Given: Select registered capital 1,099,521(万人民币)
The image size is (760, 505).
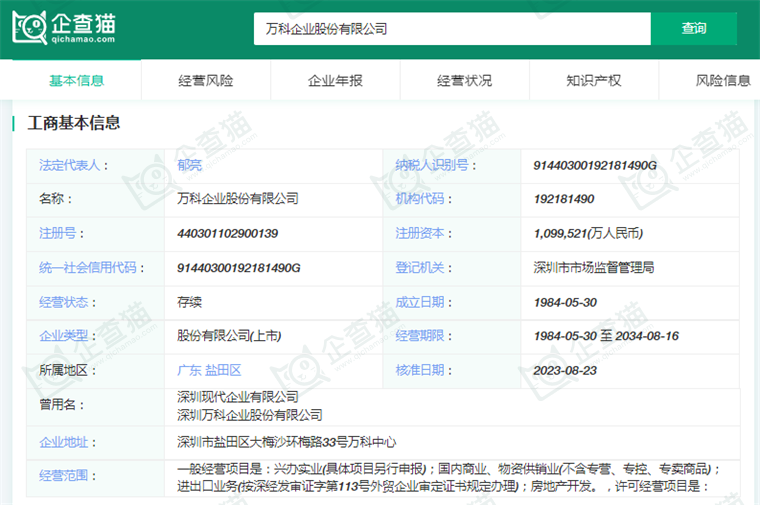Looking at the screenshot, I should (588, 233).
